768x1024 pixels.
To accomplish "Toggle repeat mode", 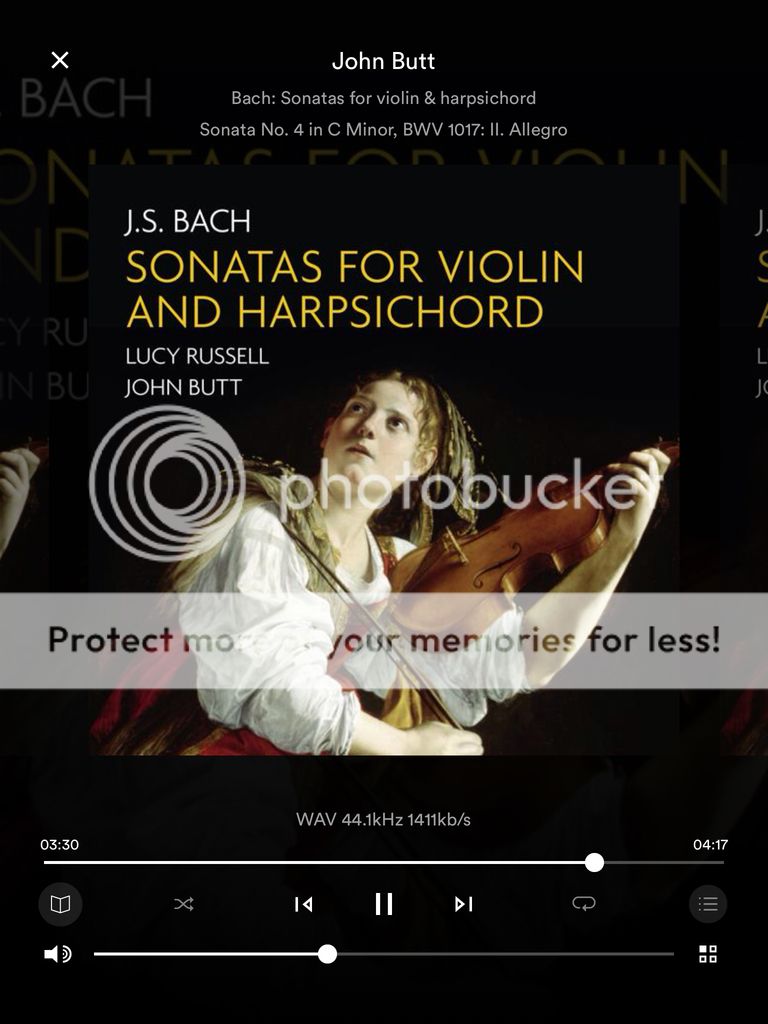I will click(583, 903).
